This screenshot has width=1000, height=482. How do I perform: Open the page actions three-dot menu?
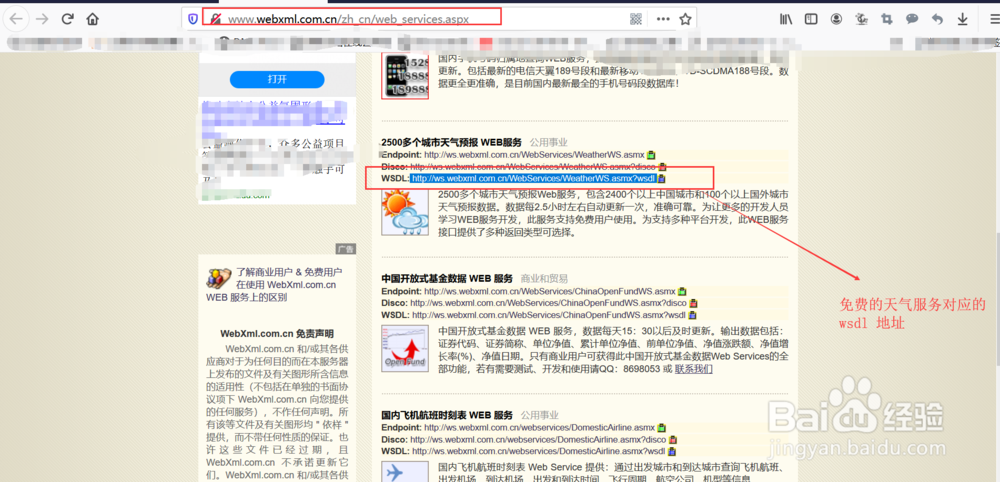click(x=663, y=19)
